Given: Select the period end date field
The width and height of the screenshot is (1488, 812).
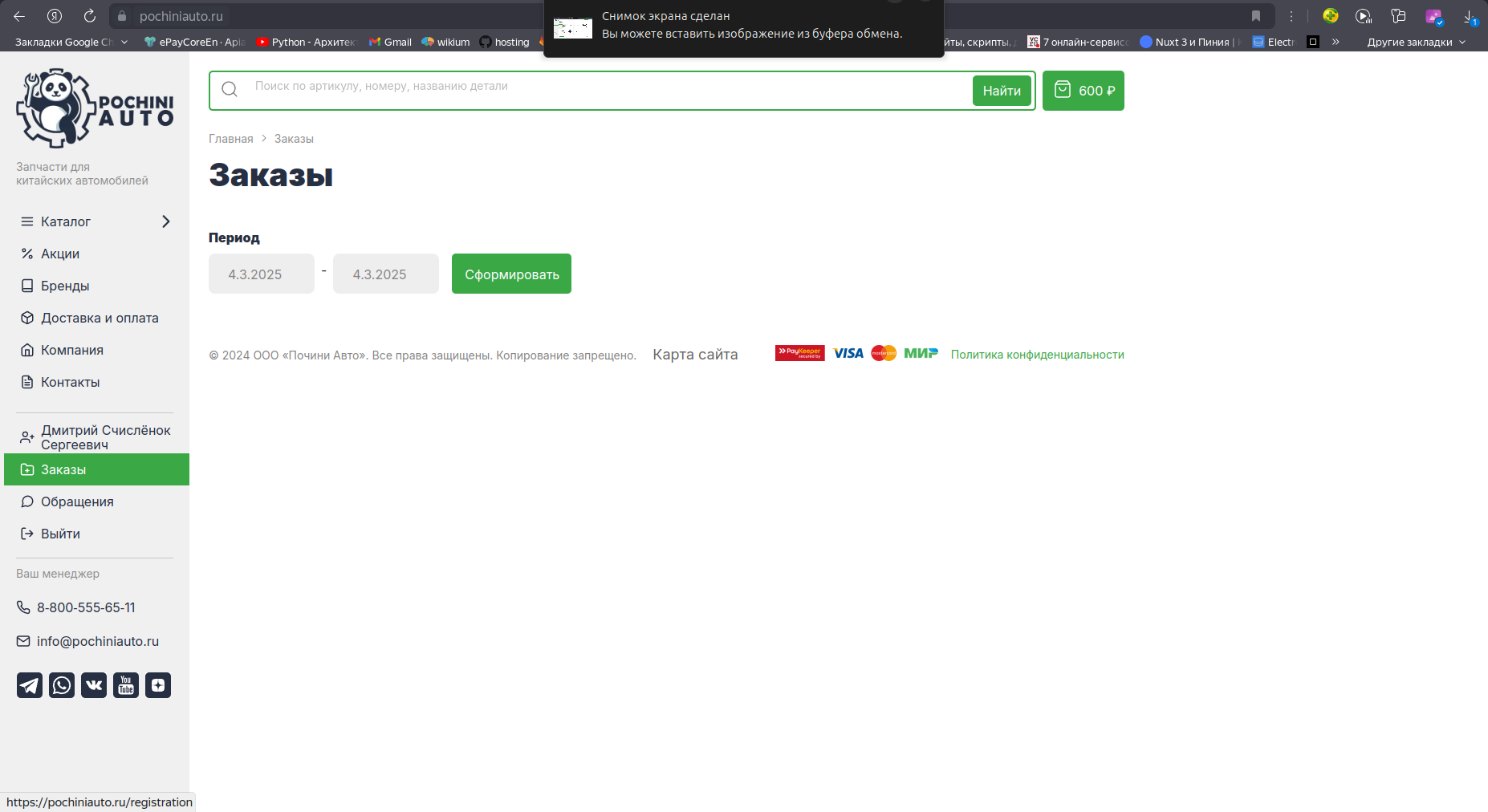Looking at the screenshot, I should (386, 274).
